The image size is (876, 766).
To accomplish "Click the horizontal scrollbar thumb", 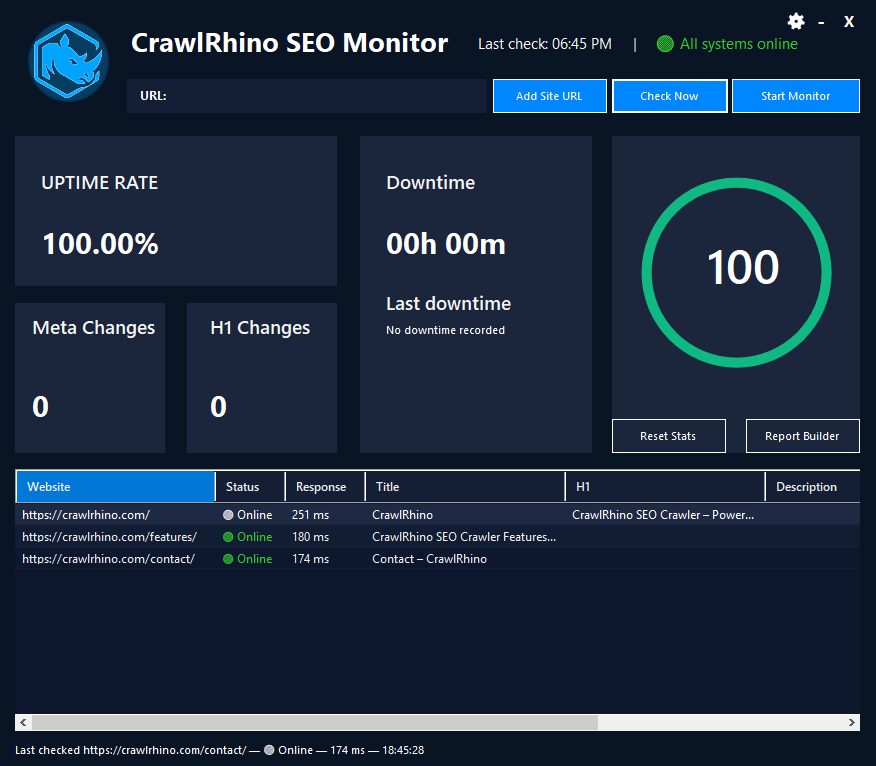I will tap(315, 722).
